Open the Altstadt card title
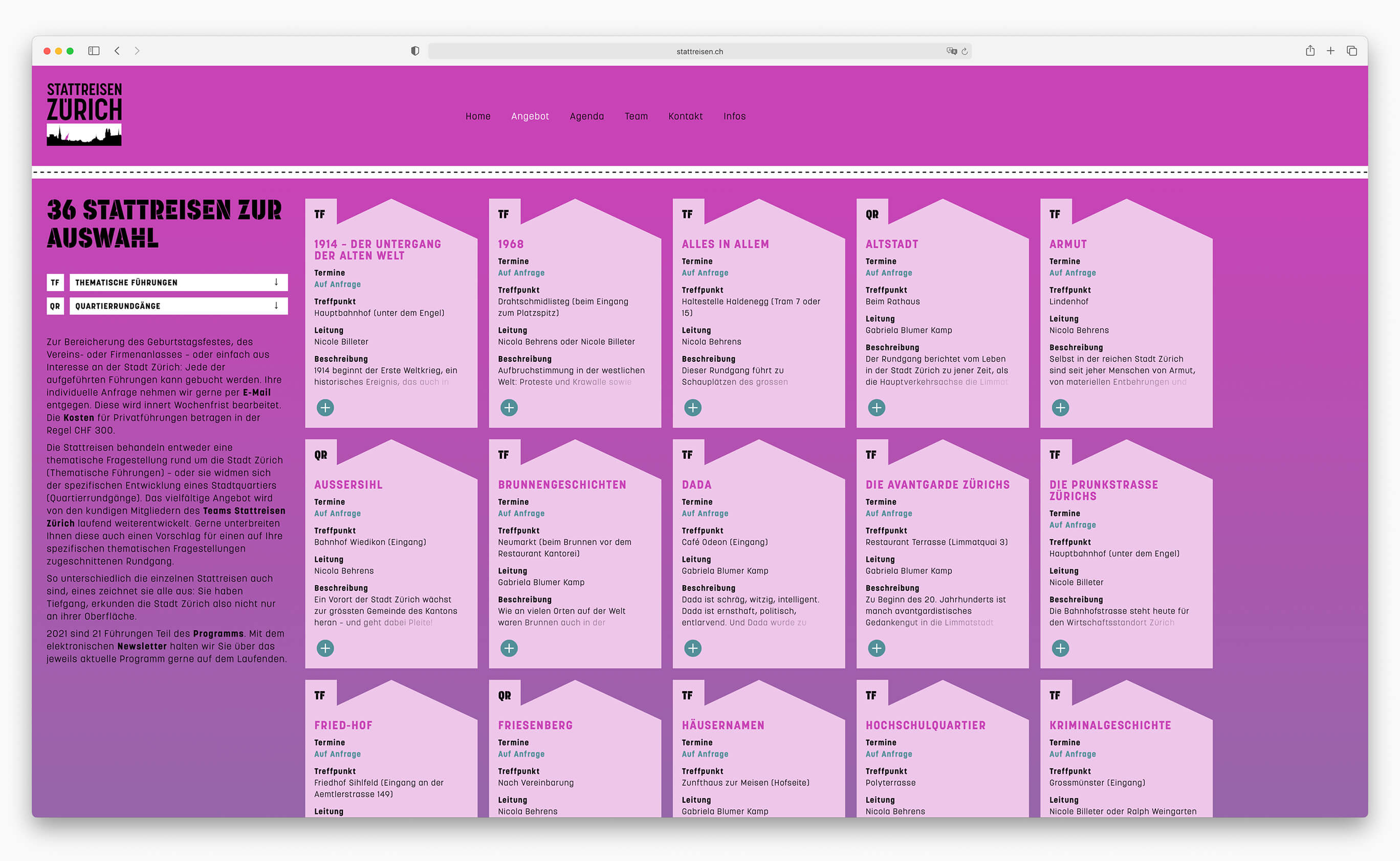 [x=892, y=245]
